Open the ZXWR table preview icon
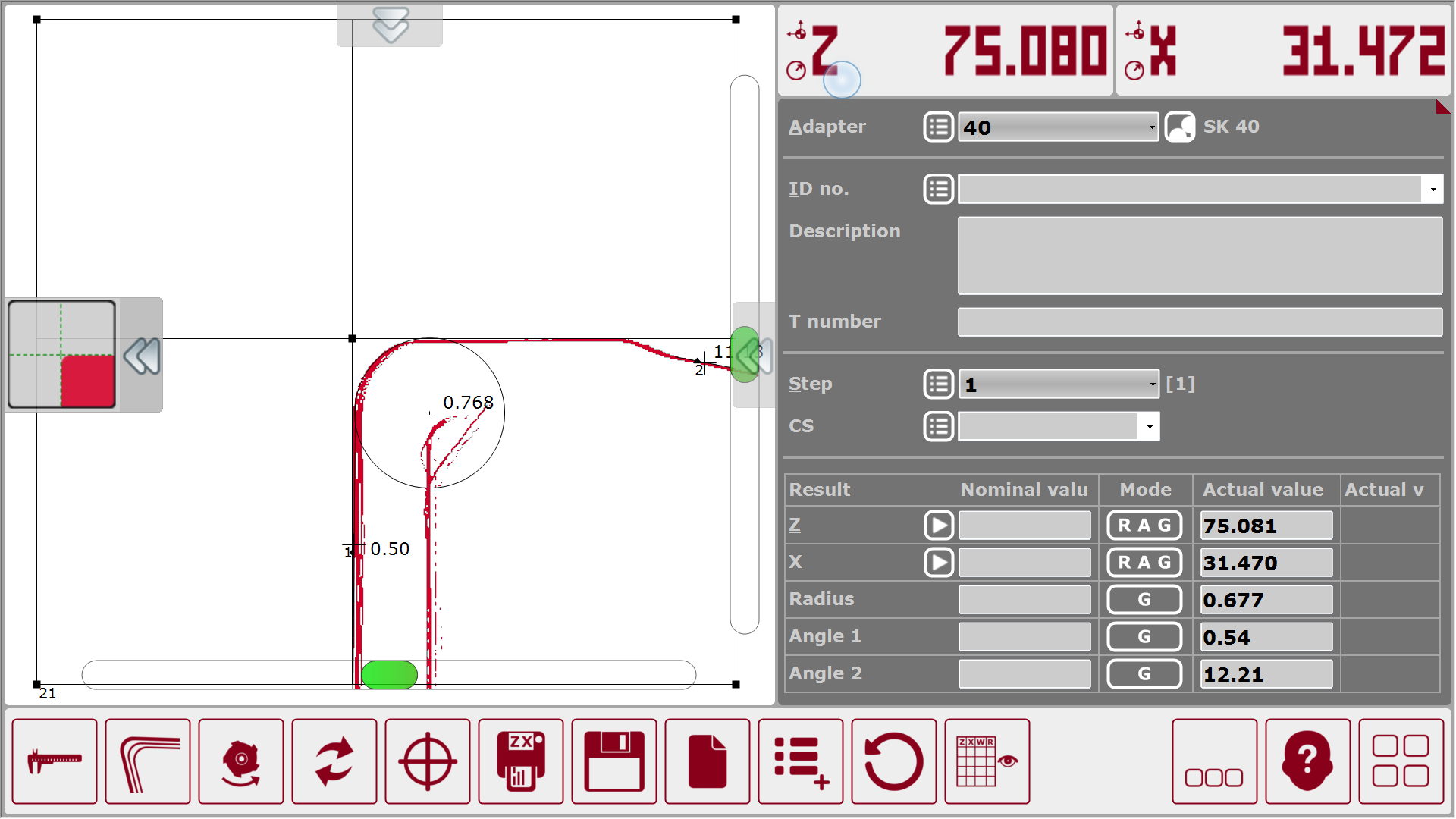Viewport: 1456px width, 819px height. 987,761
